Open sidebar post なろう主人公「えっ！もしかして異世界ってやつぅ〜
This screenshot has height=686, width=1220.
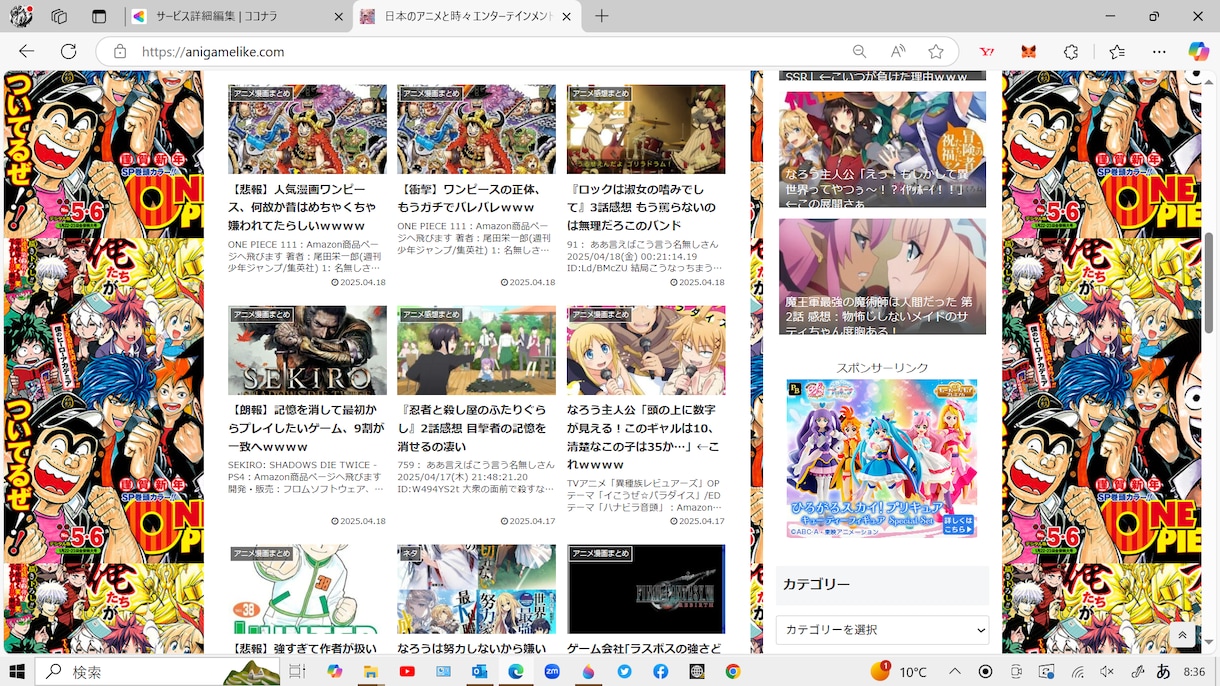882,150
